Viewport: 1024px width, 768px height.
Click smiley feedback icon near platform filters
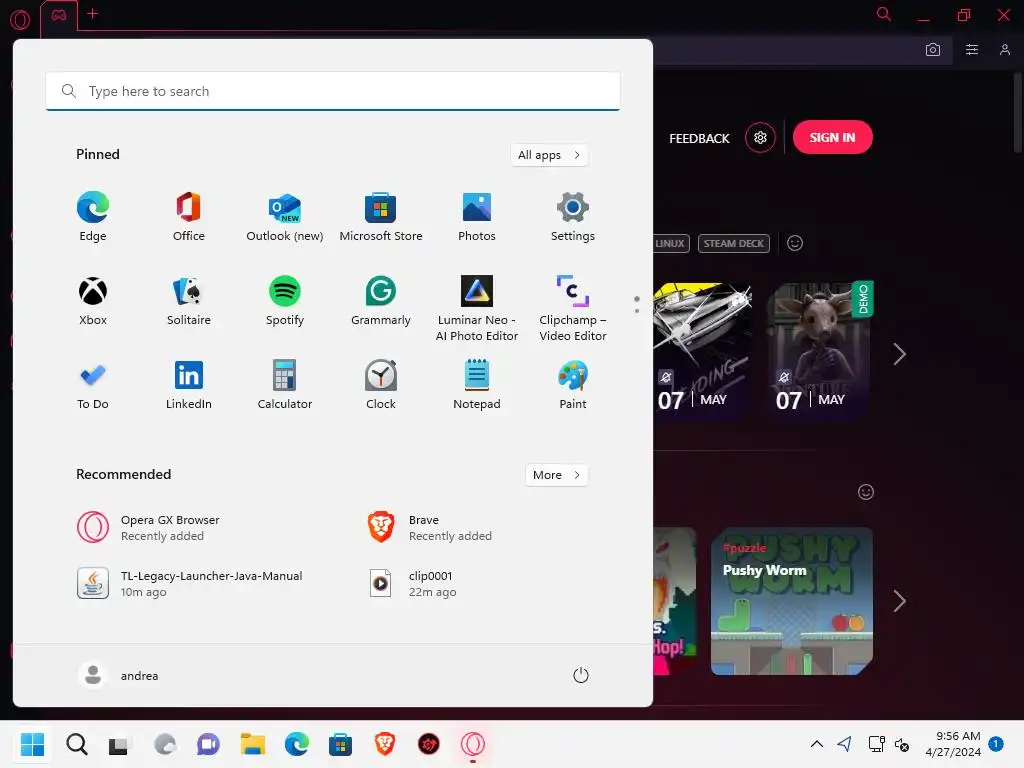pos(795,243)
